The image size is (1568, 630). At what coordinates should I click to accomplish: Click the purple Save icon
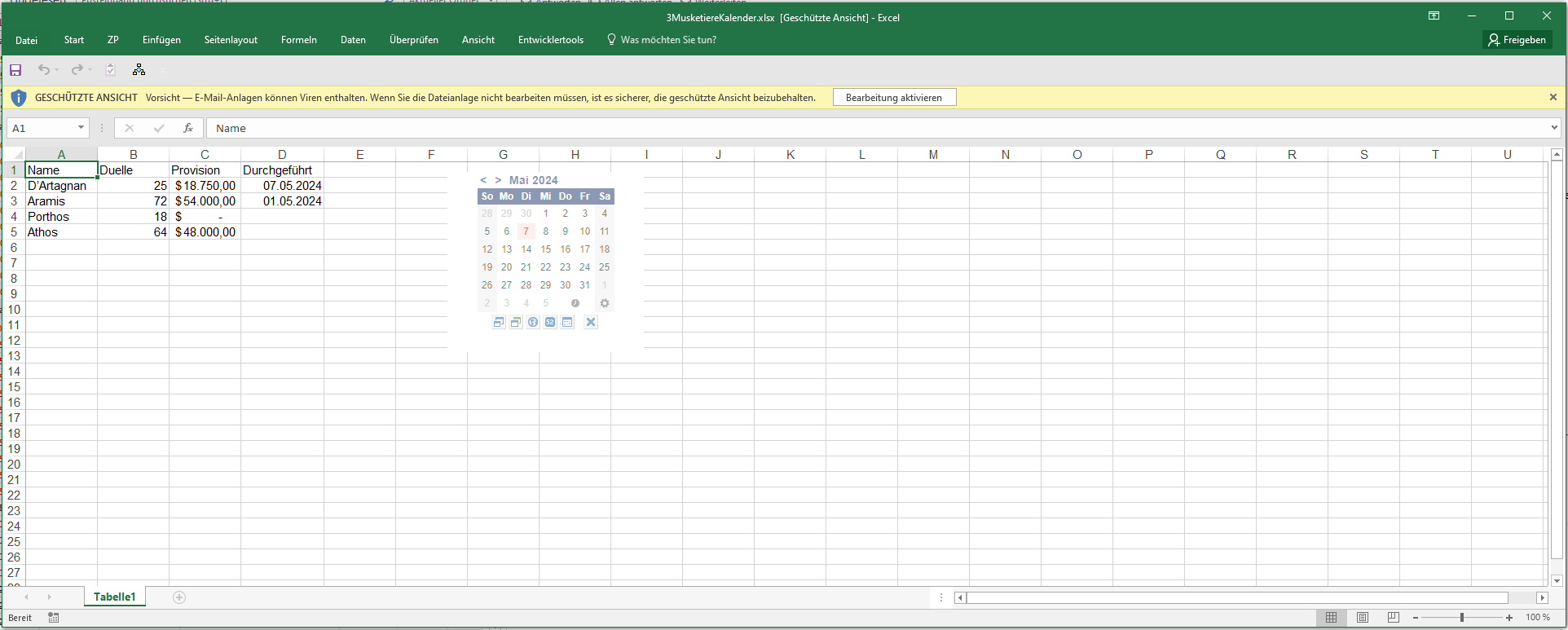click(x=15, y=70)
